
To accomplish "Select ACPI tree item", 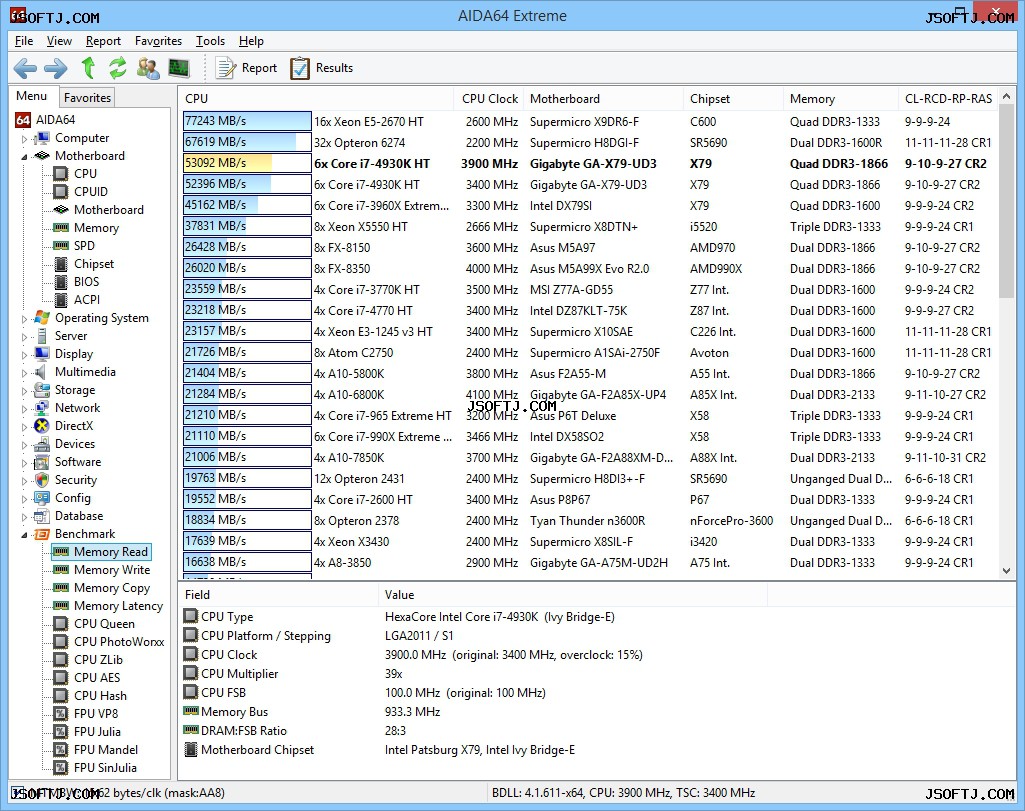I will point(77,300).
